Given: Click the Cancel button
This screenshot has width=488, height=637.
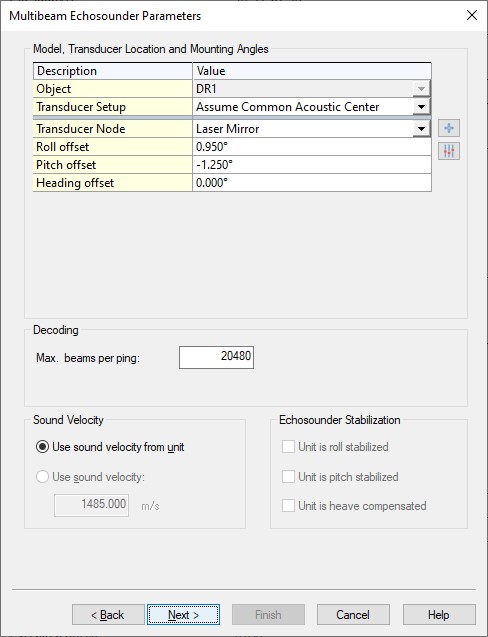Looking at the screenshot, I should [353, 615].
